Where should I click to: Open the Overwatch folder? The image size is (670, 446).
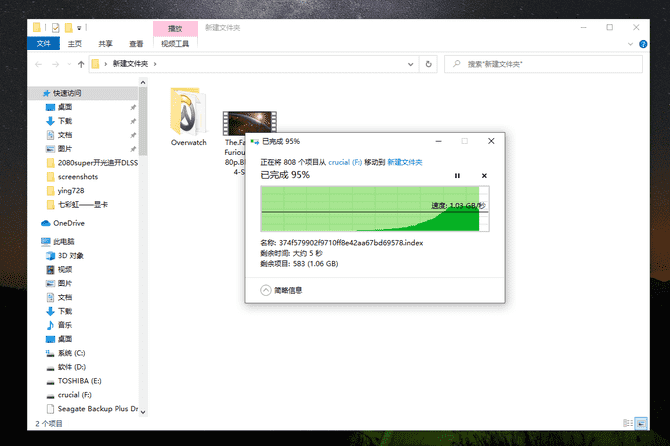tap(188, 117)
